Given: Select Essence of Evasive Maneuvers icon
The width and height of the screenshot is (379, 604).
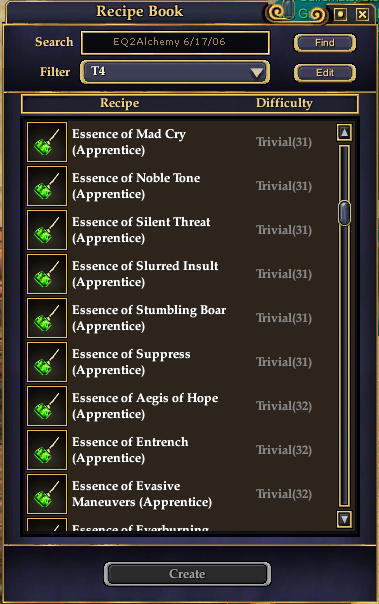Looking at the screenshot, I should (x=47, y=493).
